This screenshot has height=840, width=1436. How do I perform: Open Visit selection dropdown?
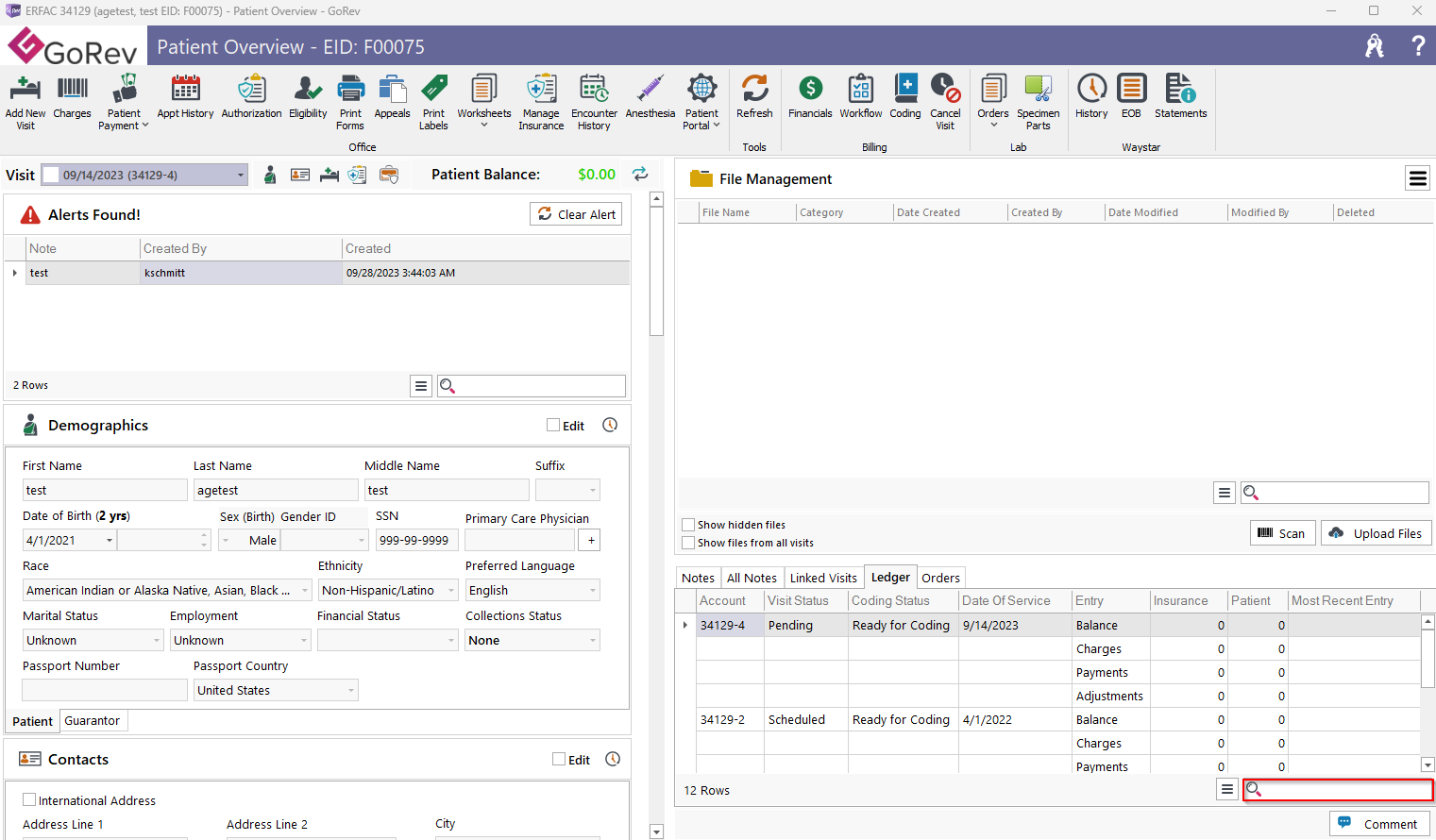click(x=241, y=175)
